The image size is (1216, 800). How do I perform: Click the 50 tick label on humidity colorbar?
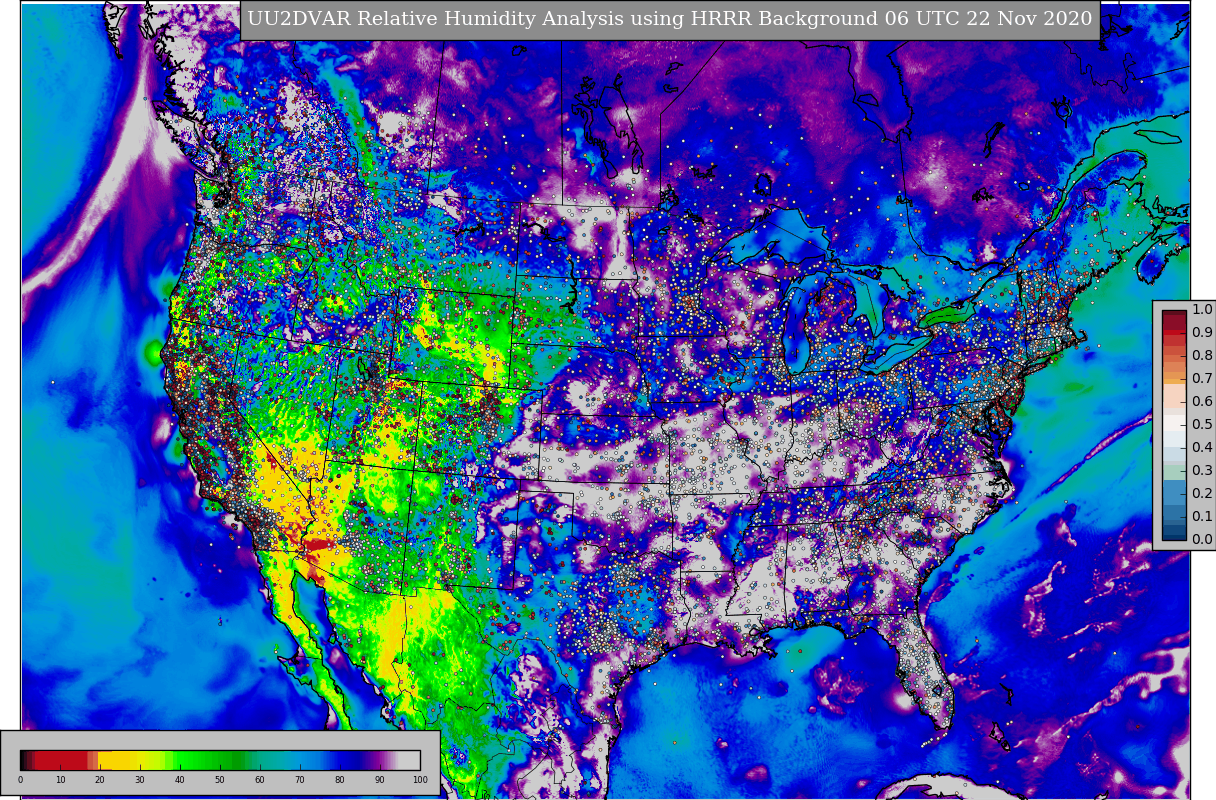[x=220, y=780]
